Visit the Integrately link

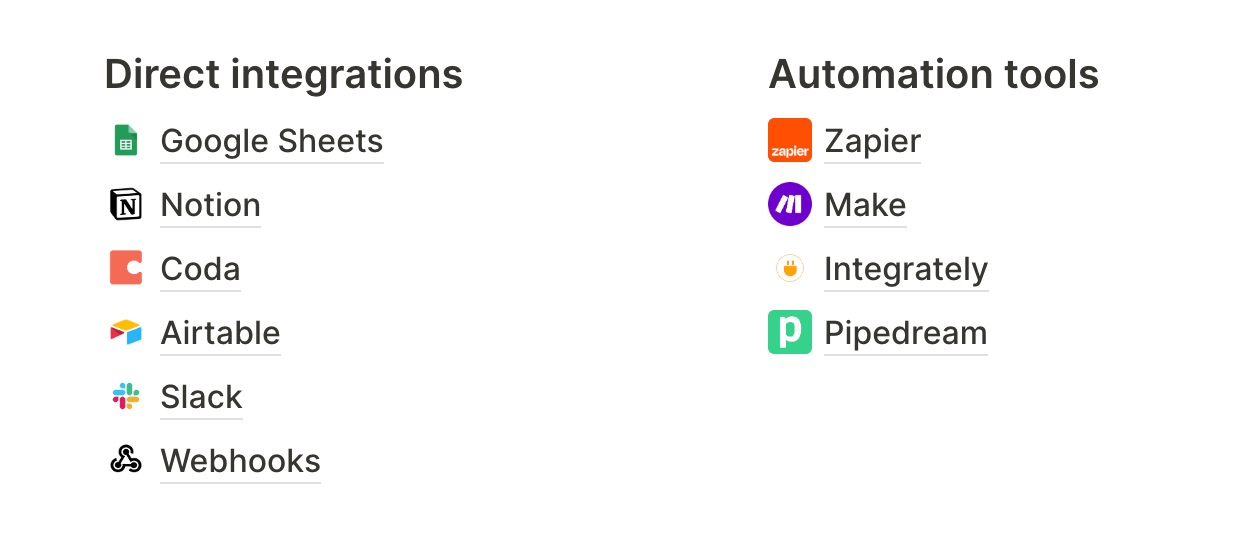[x=905, y=269]
